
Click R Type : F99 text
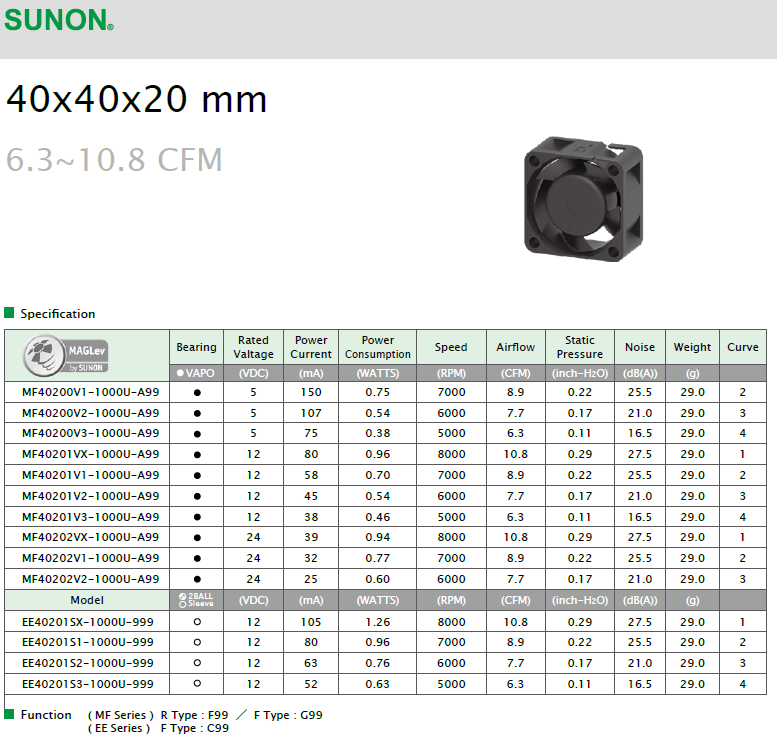pos(194,715)
